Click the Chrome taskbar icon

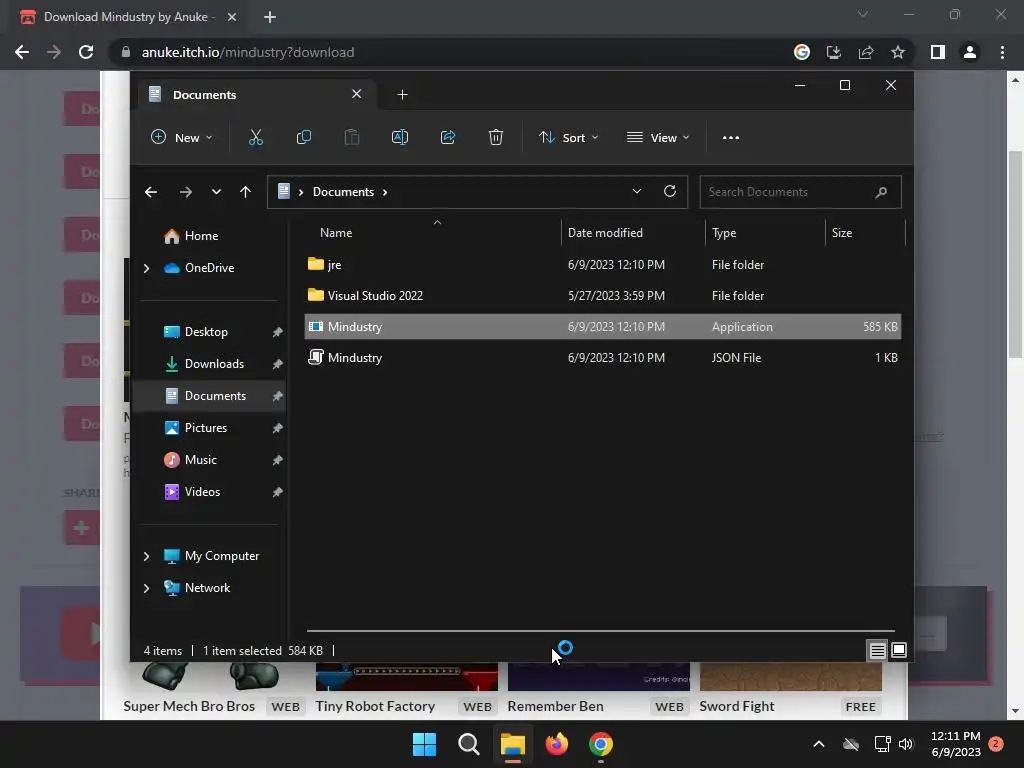[x=601, y=744]
